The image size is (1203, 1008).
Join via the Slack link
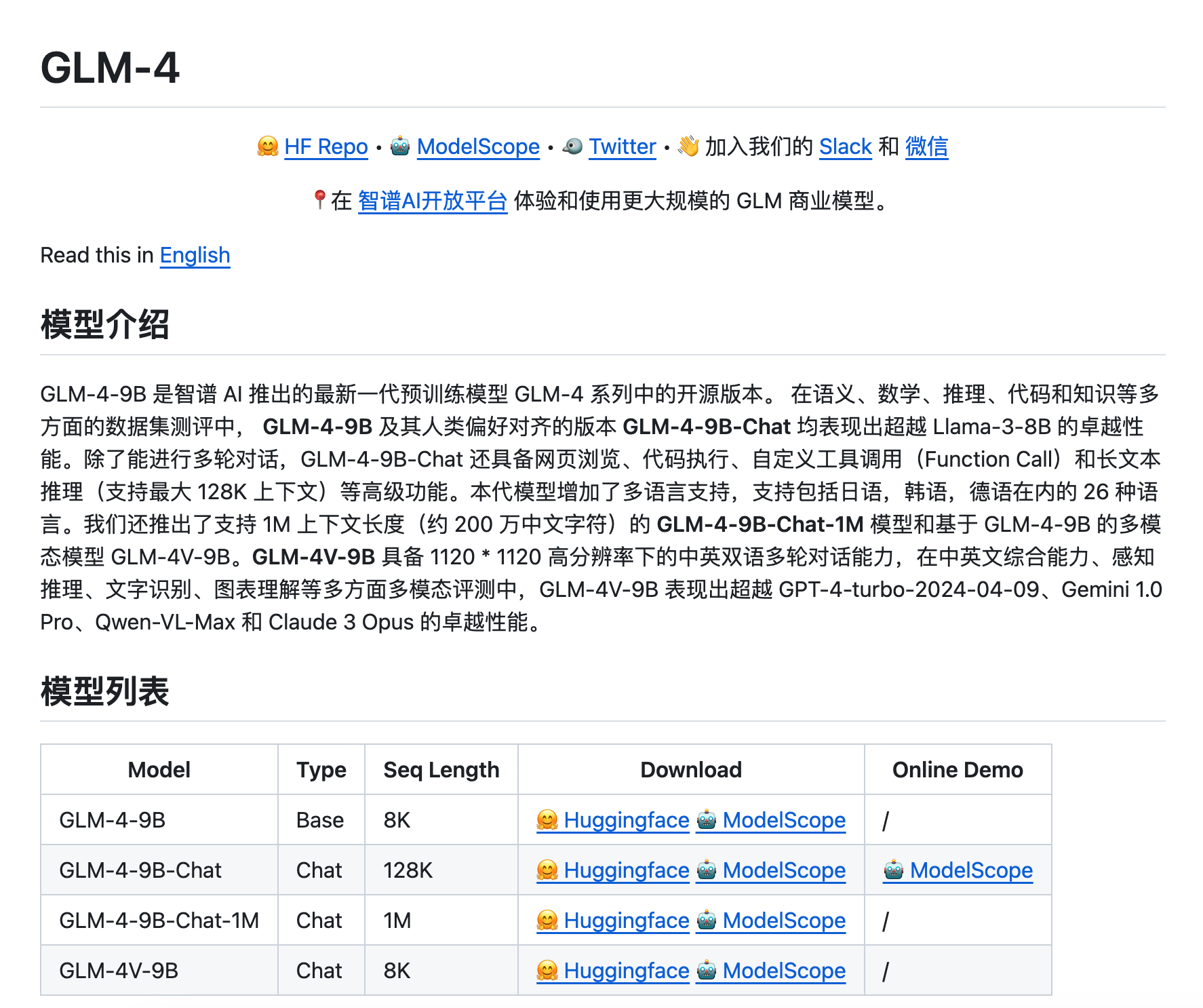pyautogui.click(x=845, y=147)
